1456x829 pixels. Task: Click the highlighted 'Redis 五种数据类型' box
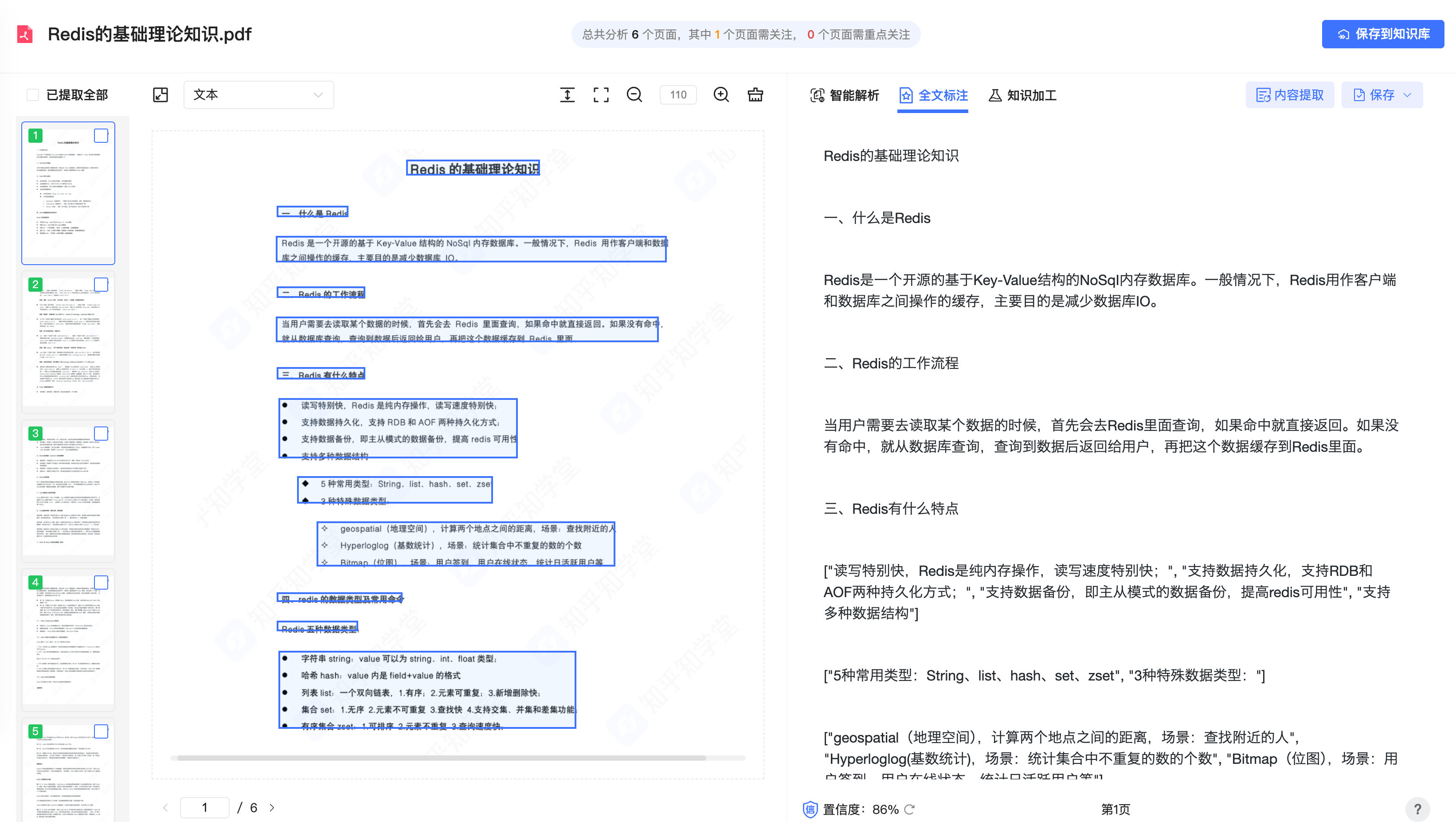[x=317, y=627]
